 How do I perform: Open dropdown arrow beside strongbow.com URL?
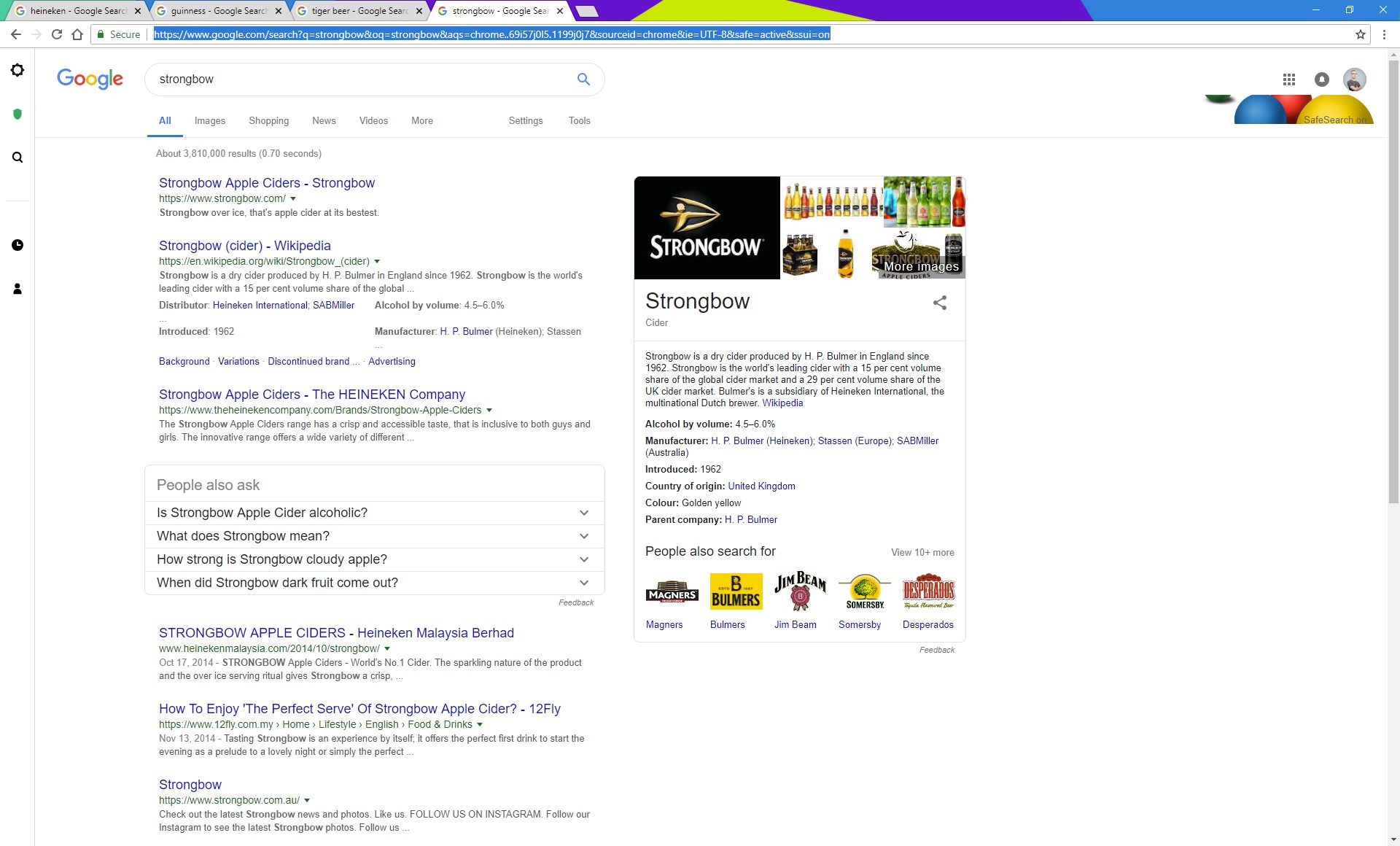click(293, 198)
